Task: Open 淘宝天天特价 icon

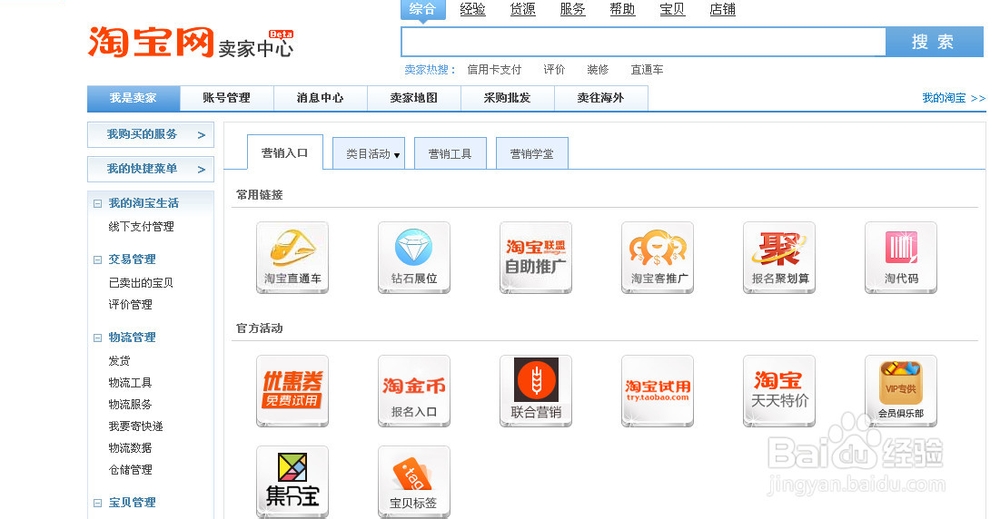Action: point(779,391)
